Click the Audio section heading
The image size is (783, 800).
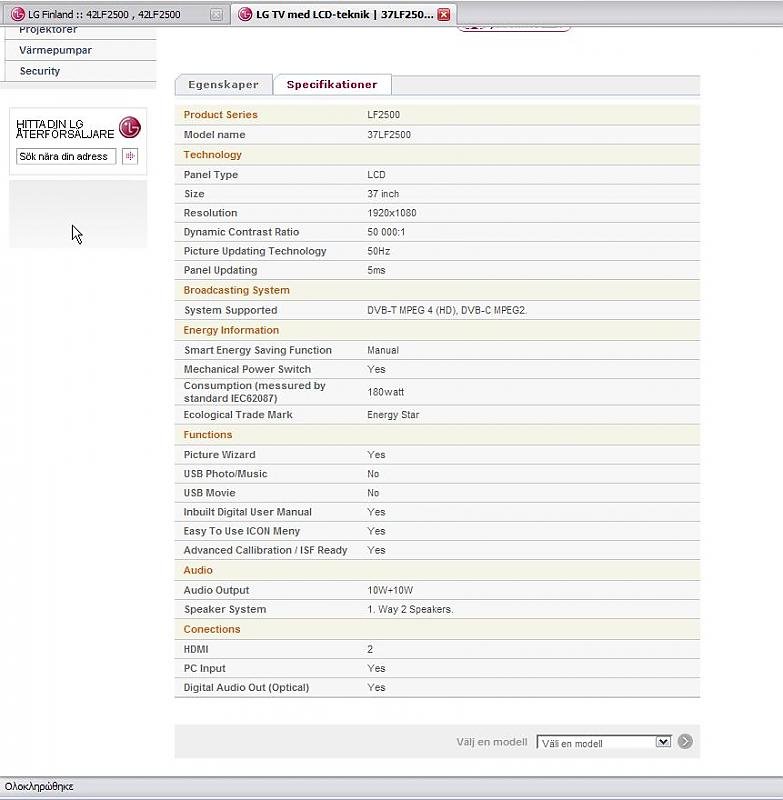(198, 570)
